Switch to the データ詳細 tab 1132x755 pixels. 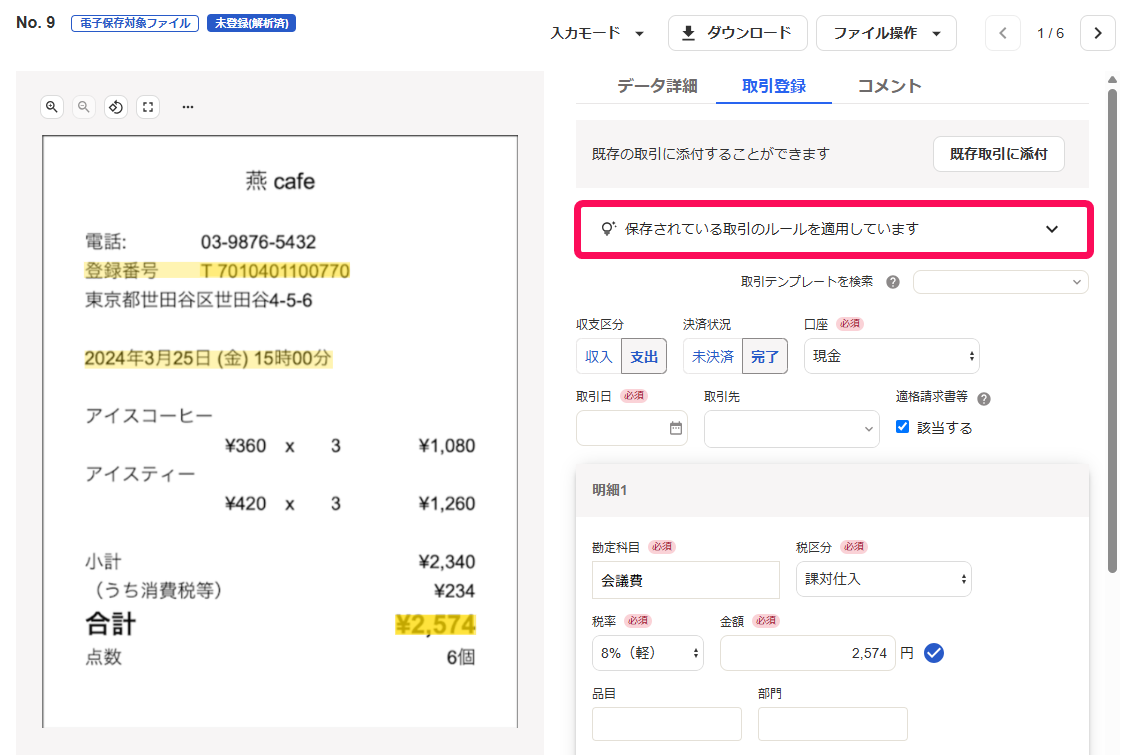tap(657, 86)
